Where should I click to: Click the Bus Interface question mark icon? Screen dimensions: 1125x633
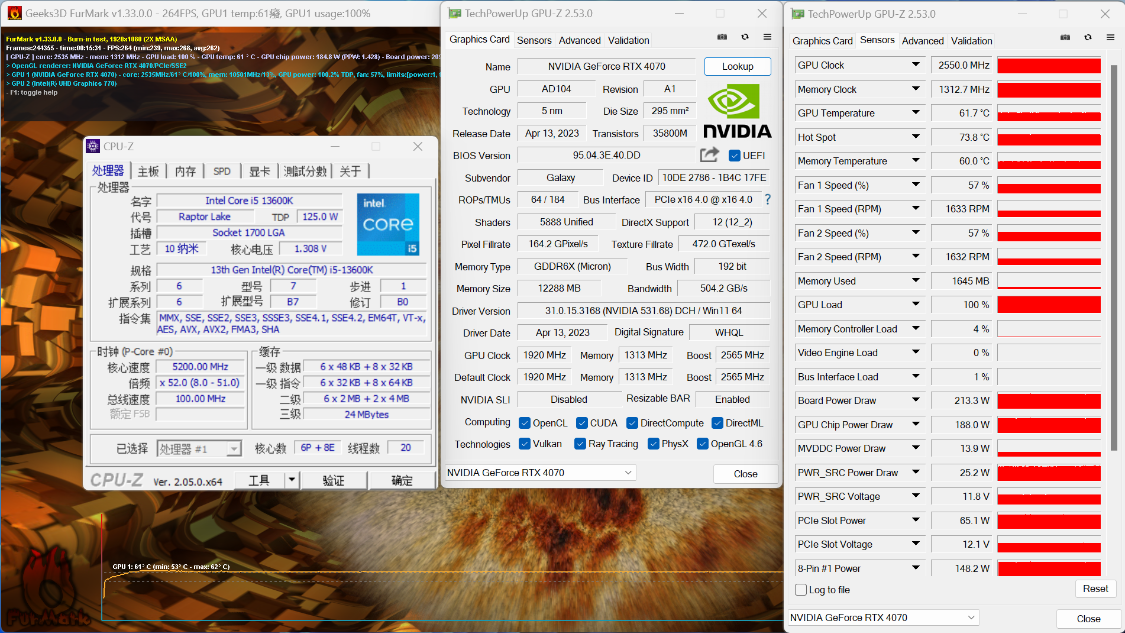point(768,200)
